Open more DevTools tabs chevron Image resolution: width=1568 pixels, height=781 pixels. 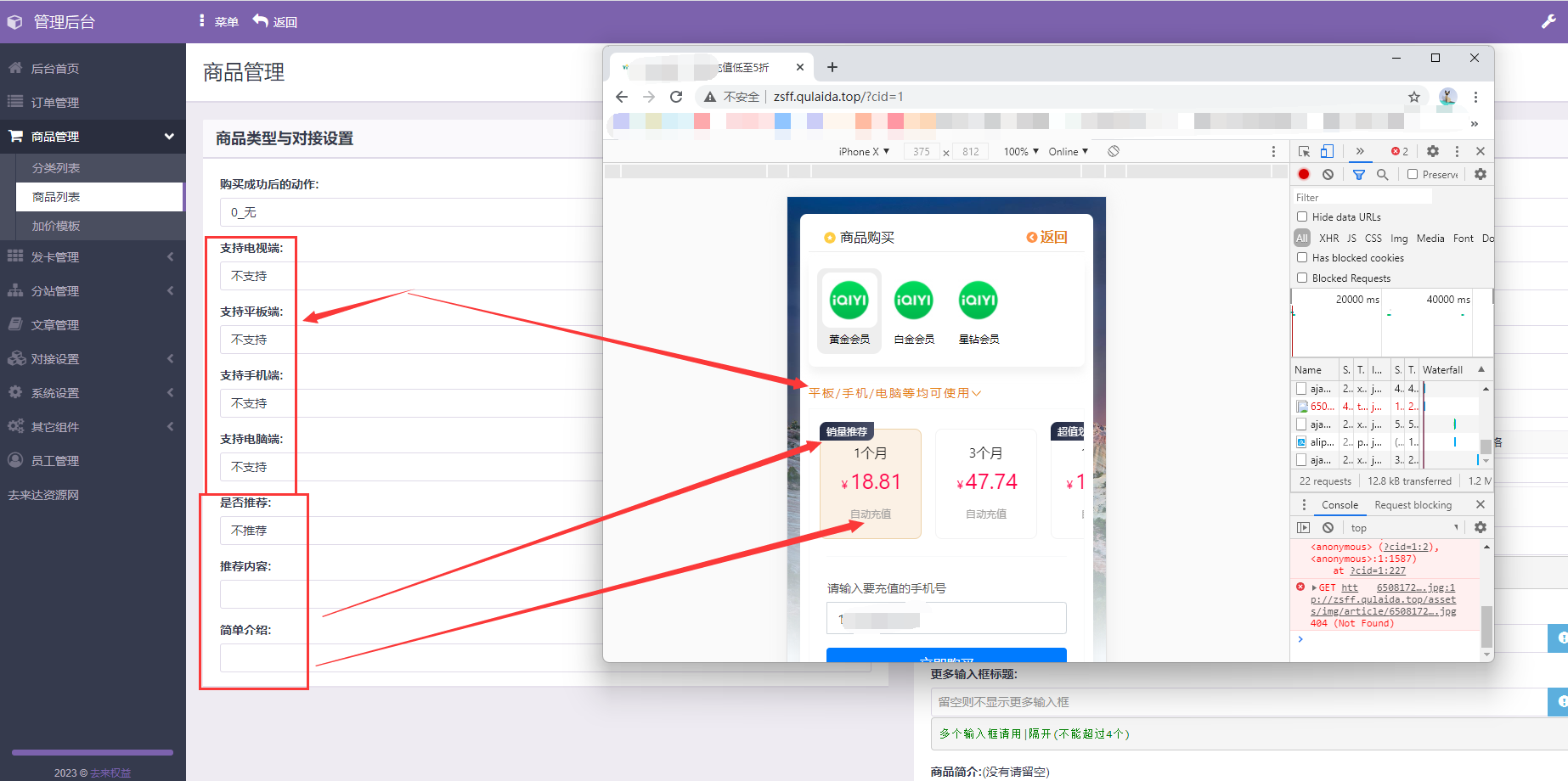[x=1360, y=151]
